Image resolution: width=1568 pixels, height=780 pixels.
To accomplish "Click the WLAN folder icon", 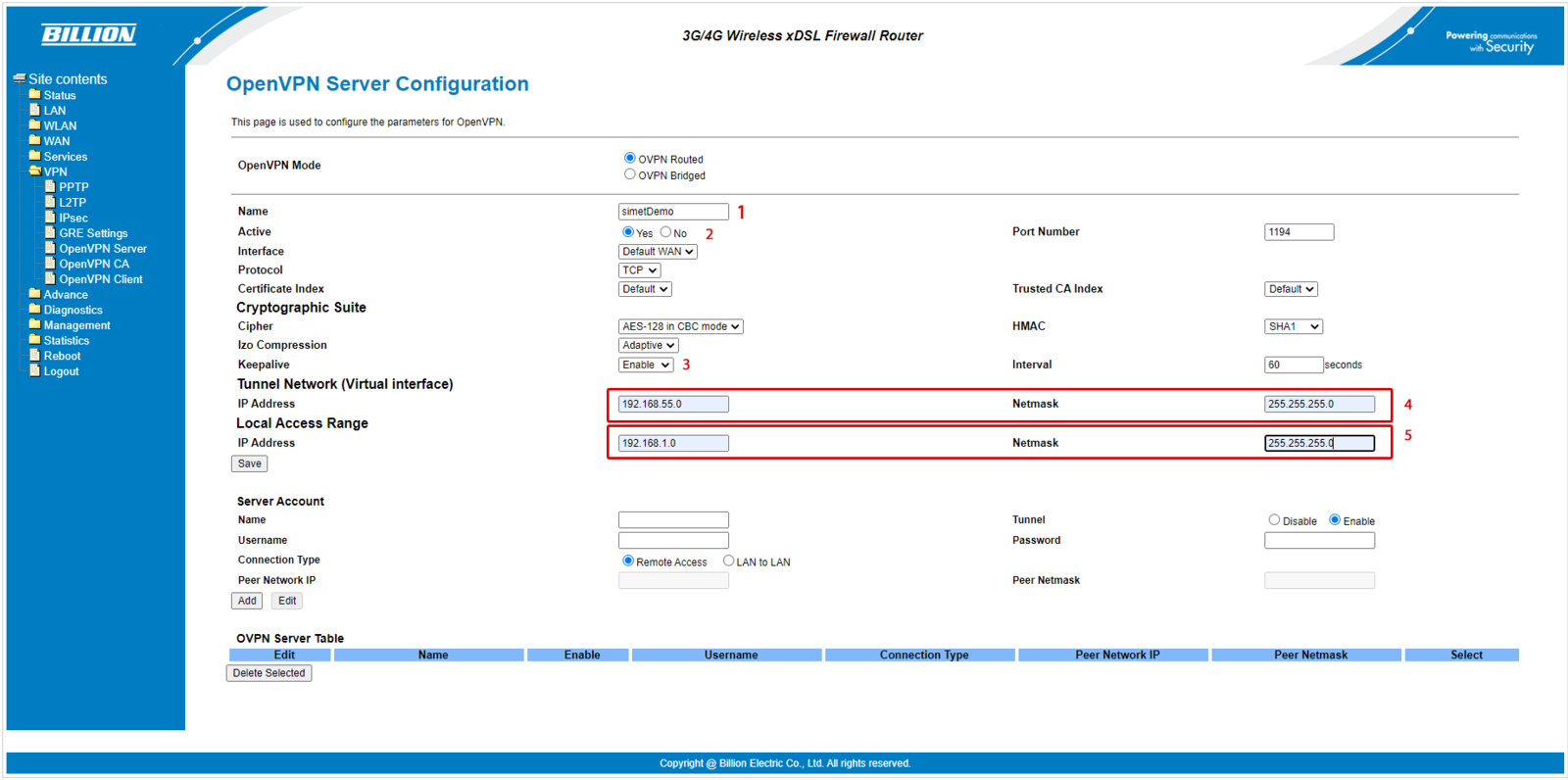I will pos(34,125).
